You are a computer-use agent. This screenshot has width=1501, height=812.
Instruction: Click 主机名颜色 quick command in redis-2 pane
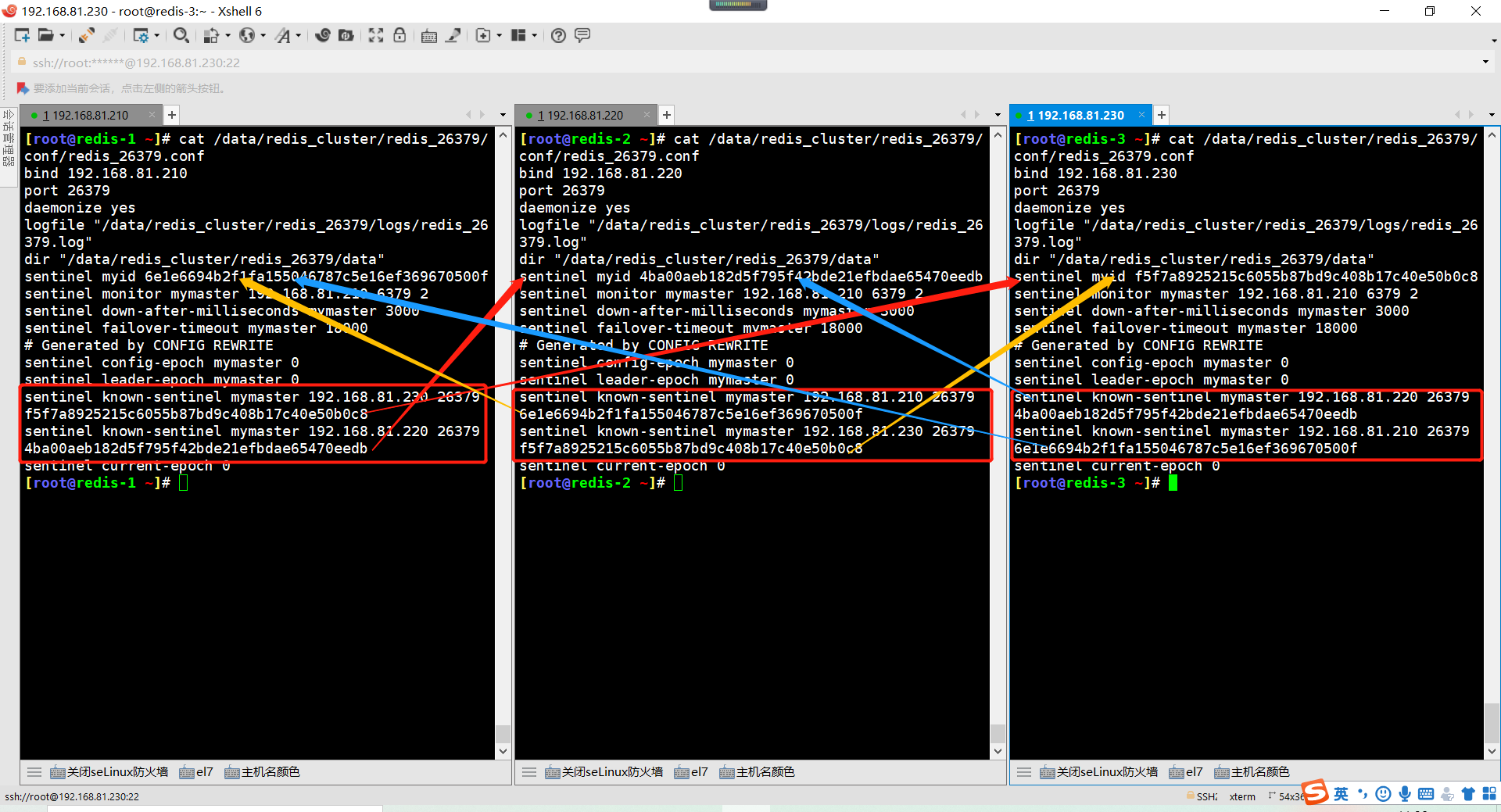click(757, 772)
